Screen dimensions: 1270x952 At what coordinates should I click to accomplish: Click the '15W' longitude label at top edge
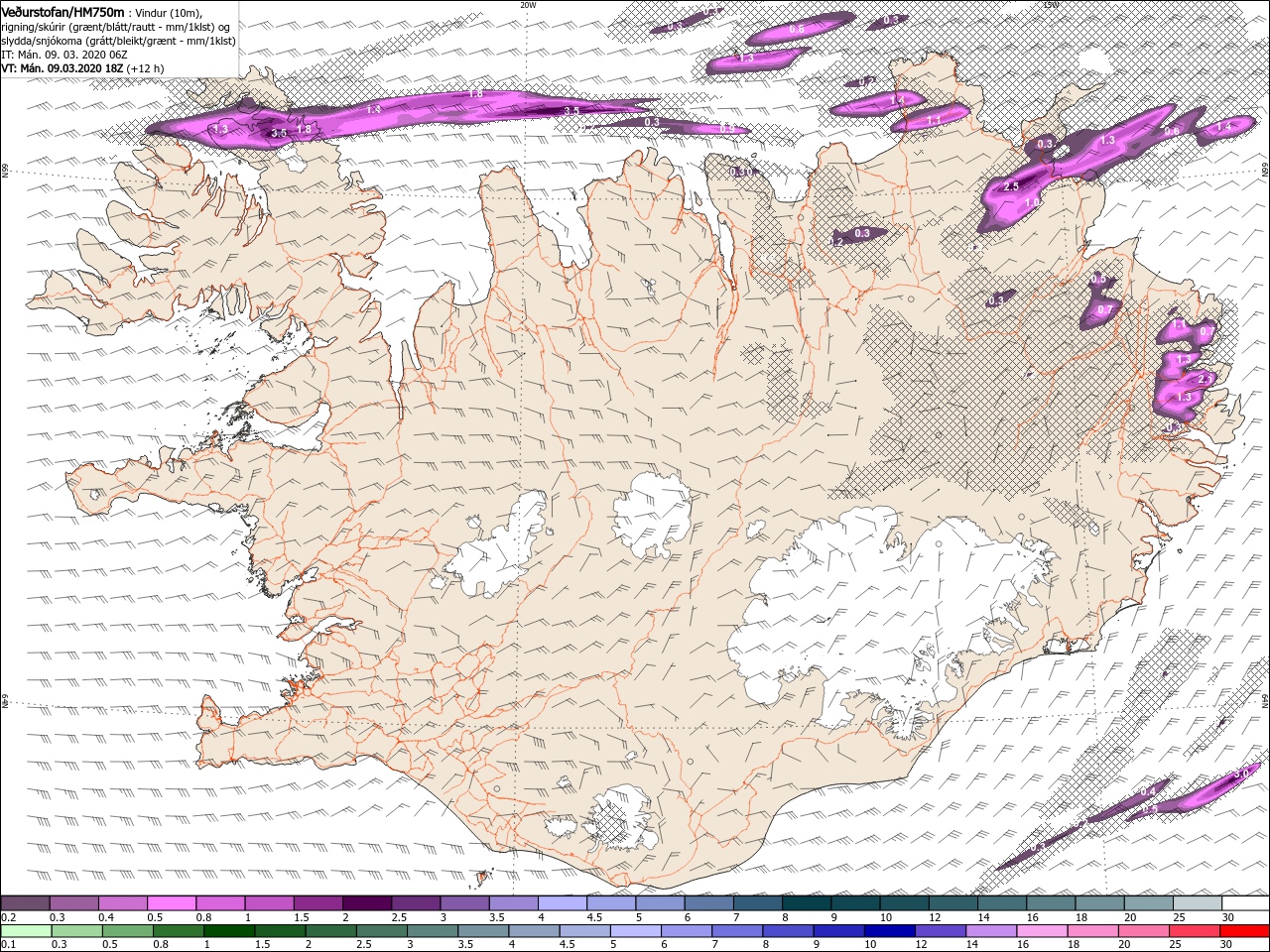1052,4
